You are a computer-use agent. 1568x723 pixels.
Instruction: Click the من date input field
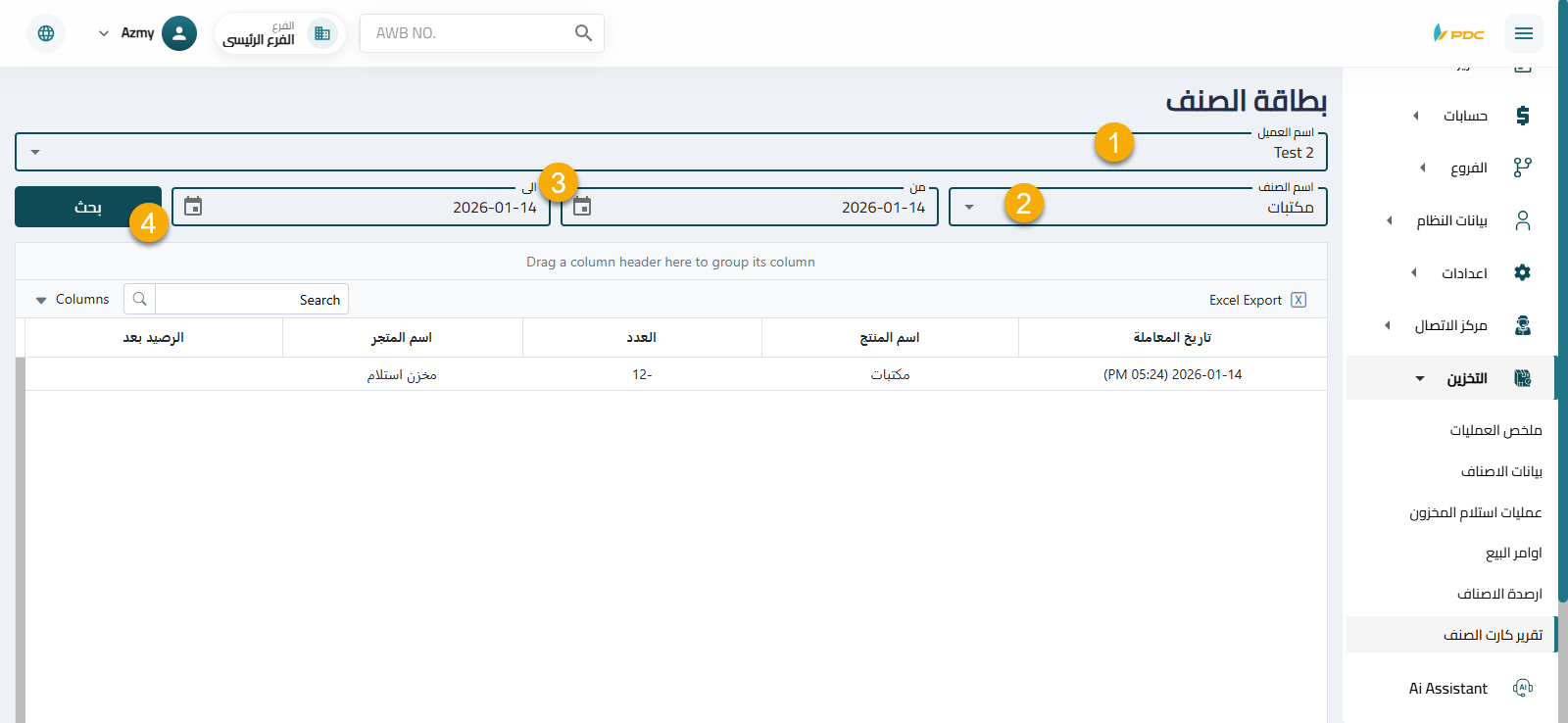[750, 207]
